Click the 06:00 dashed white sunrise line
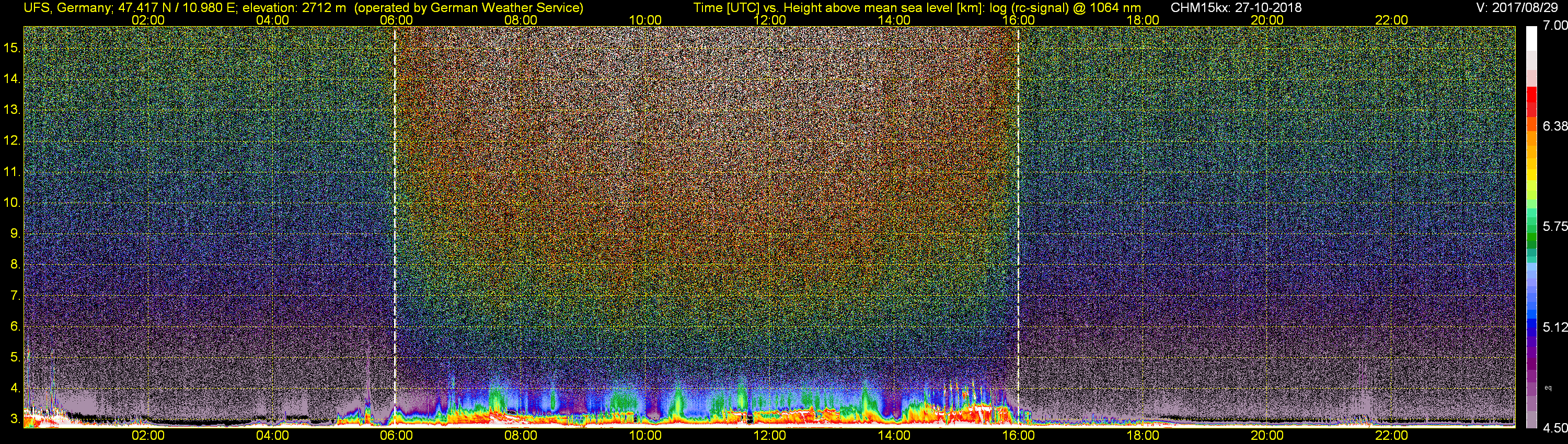 [x=395, y=226]
